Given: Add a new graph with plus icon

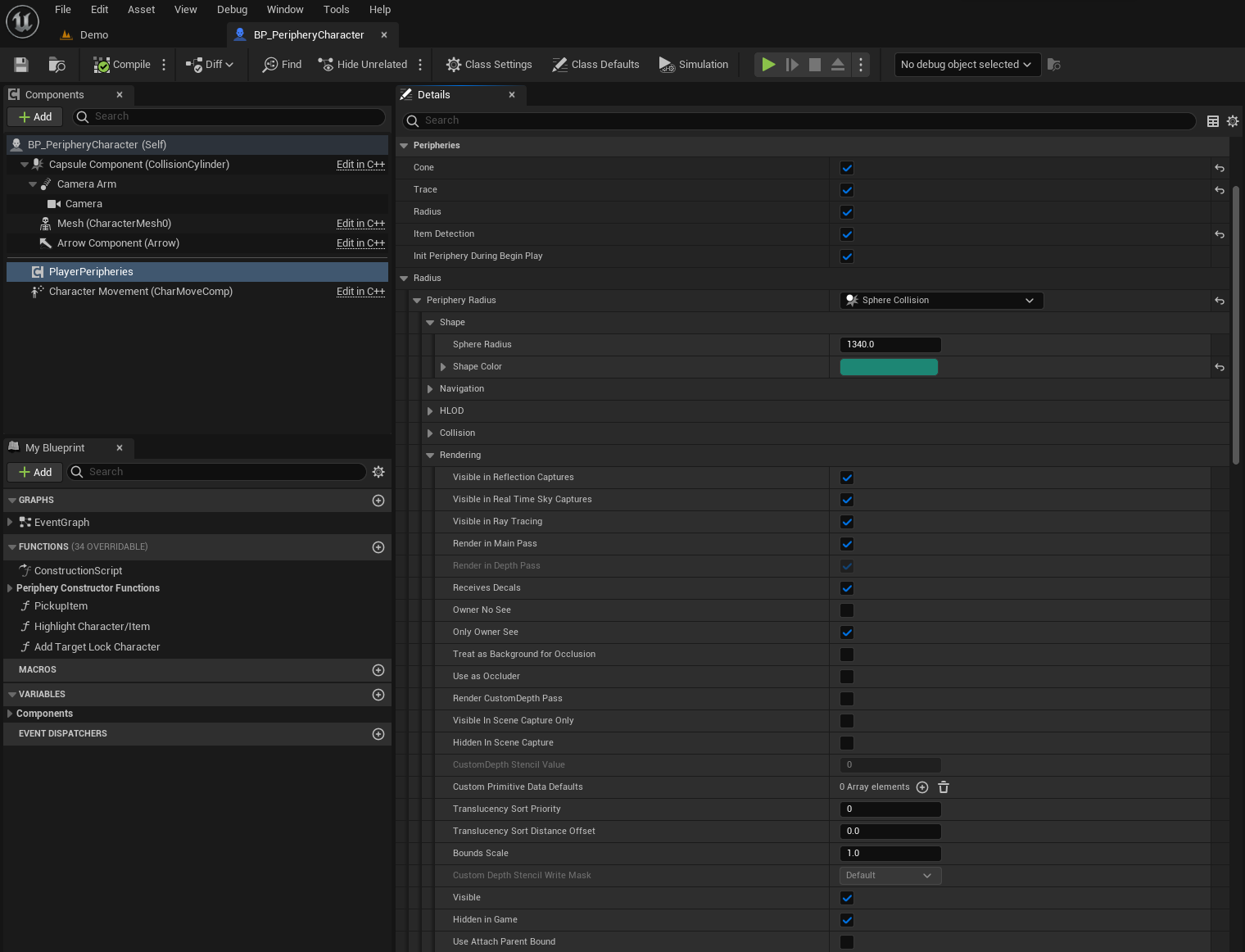Looking at the screenshot, I should pos(378,501).
